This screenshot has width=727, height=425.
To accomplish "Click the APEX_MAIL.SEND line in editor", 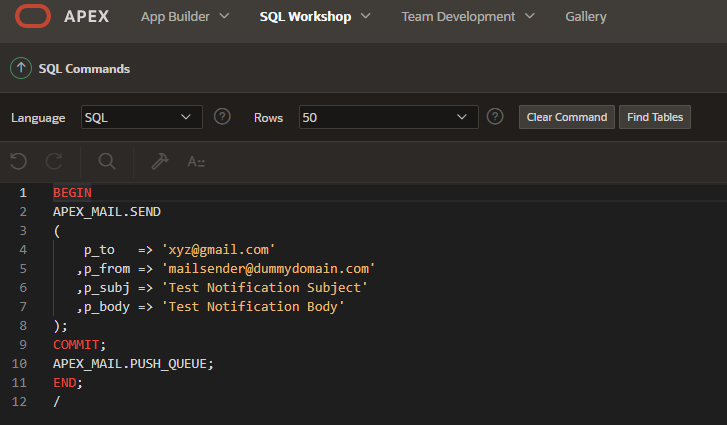I will [x=107, y=212].
